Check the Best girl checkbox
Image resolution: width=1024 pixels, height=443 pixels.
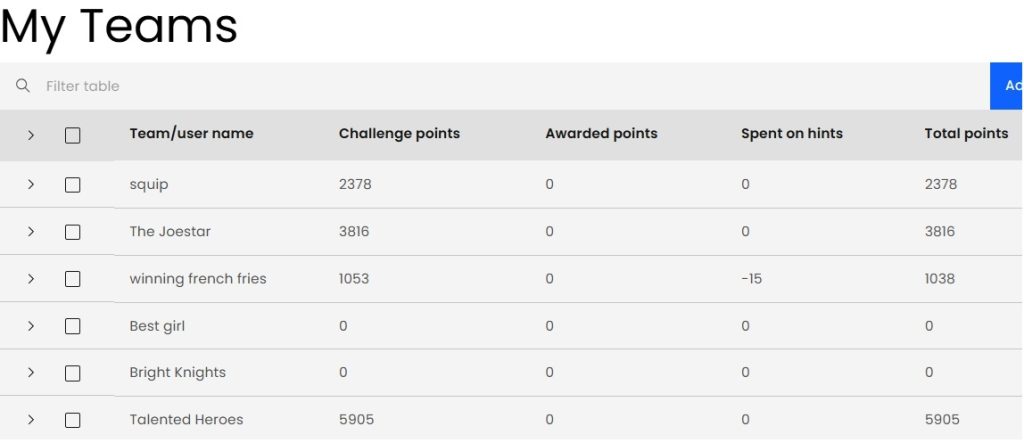pos(73,326)
